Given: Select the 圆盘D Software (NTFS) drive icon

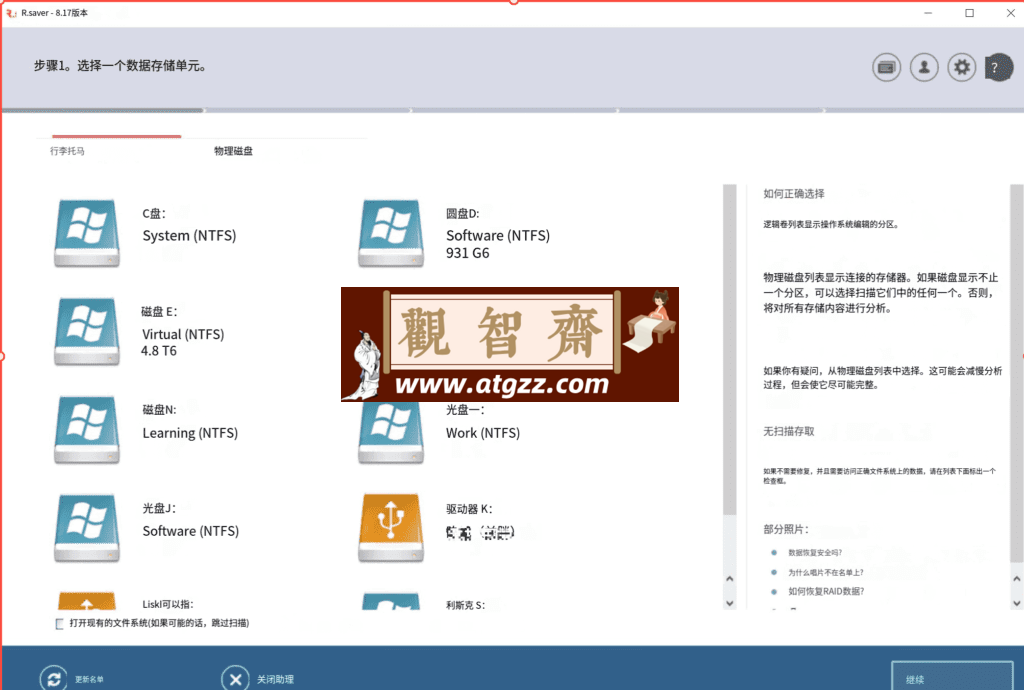Looking at the screenshot, I should (391, 233).
